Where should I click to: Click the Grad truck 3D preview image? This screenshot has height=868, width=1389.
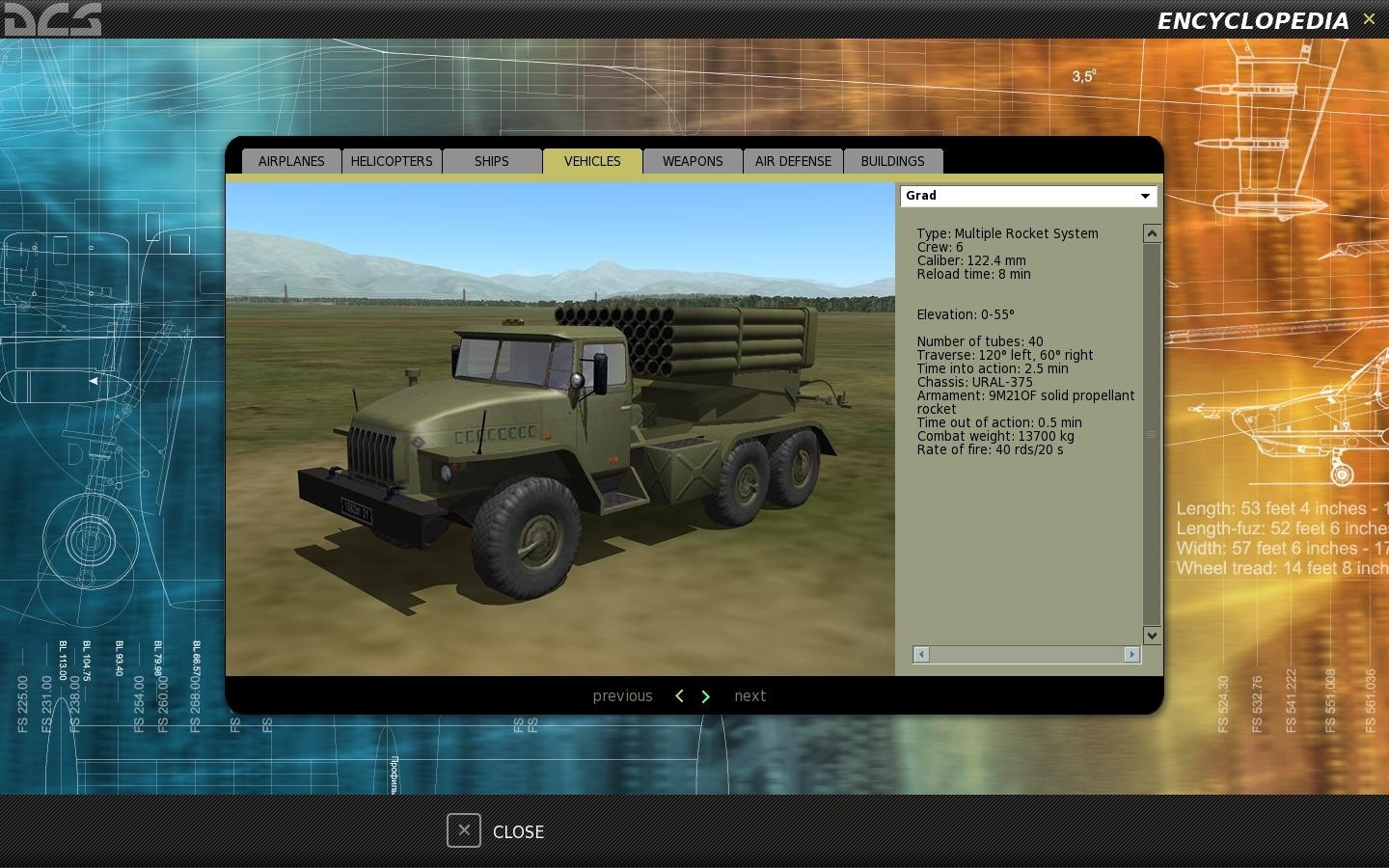(x=559, y=429)
